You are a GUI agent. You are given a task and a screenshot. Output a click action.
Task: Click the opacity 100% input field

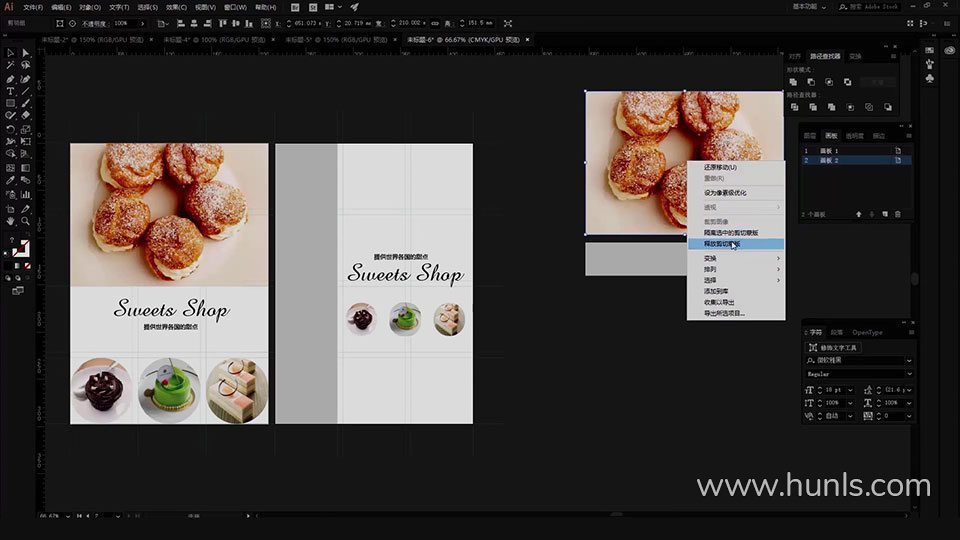tap(124, 23)
